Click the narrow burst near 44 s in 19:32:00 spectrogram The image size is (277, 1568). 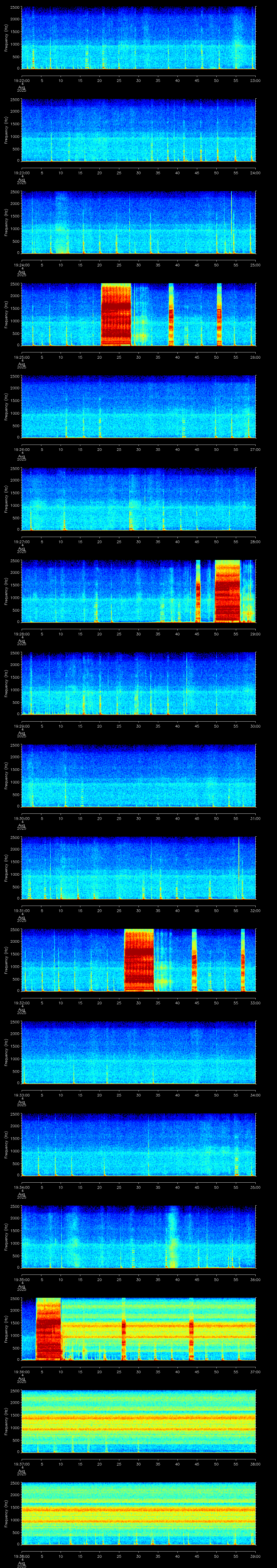195,960
